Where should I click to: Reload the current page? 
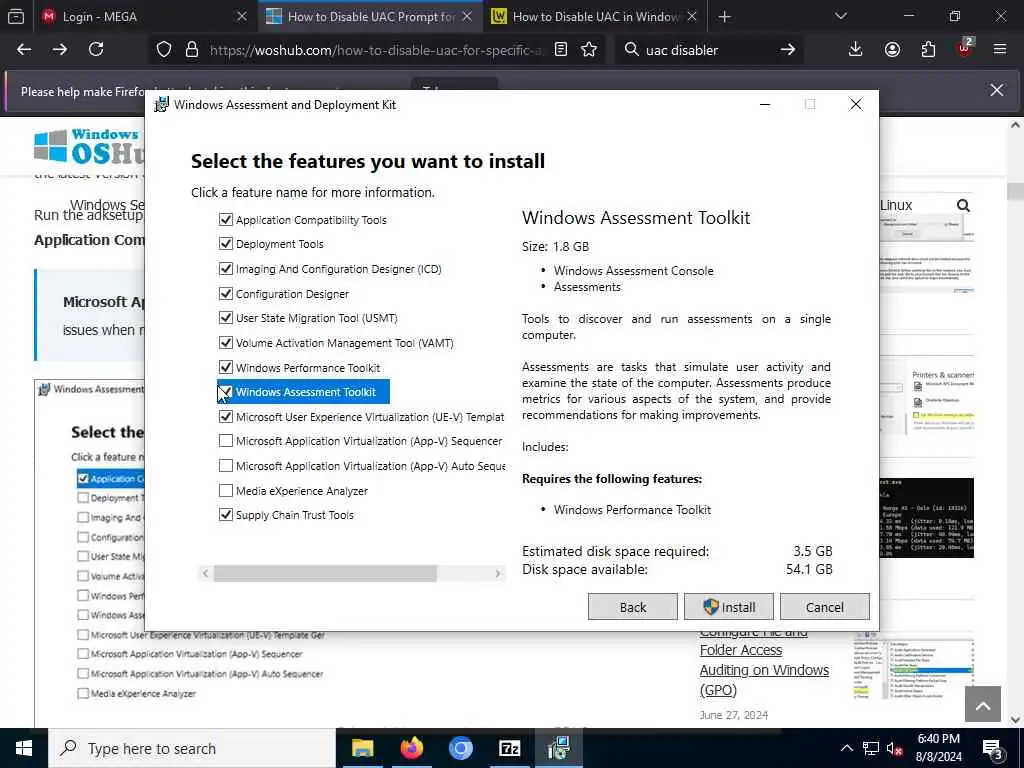point(96,50)
